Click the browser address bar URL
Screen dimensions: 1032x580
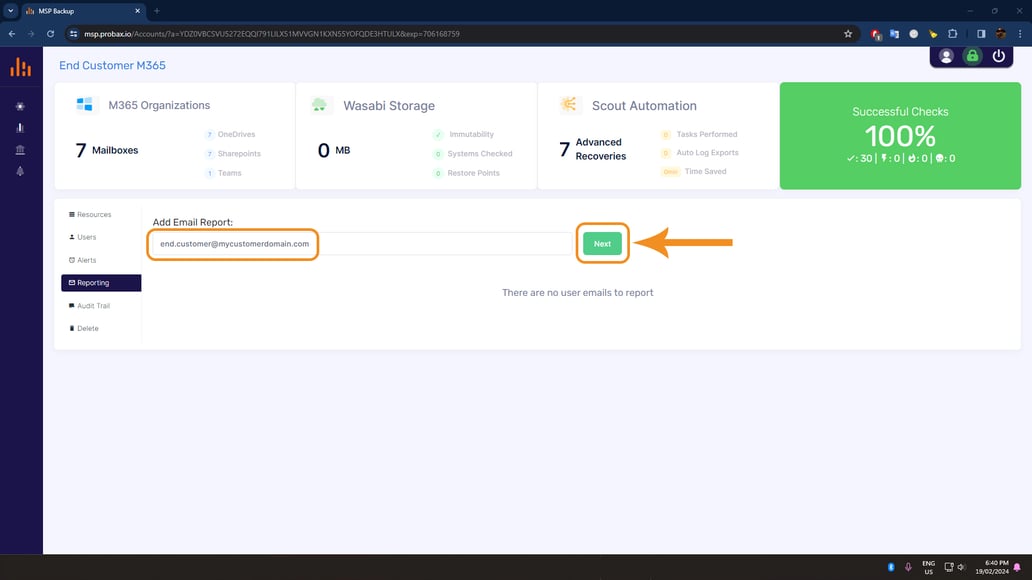[272, 34]
